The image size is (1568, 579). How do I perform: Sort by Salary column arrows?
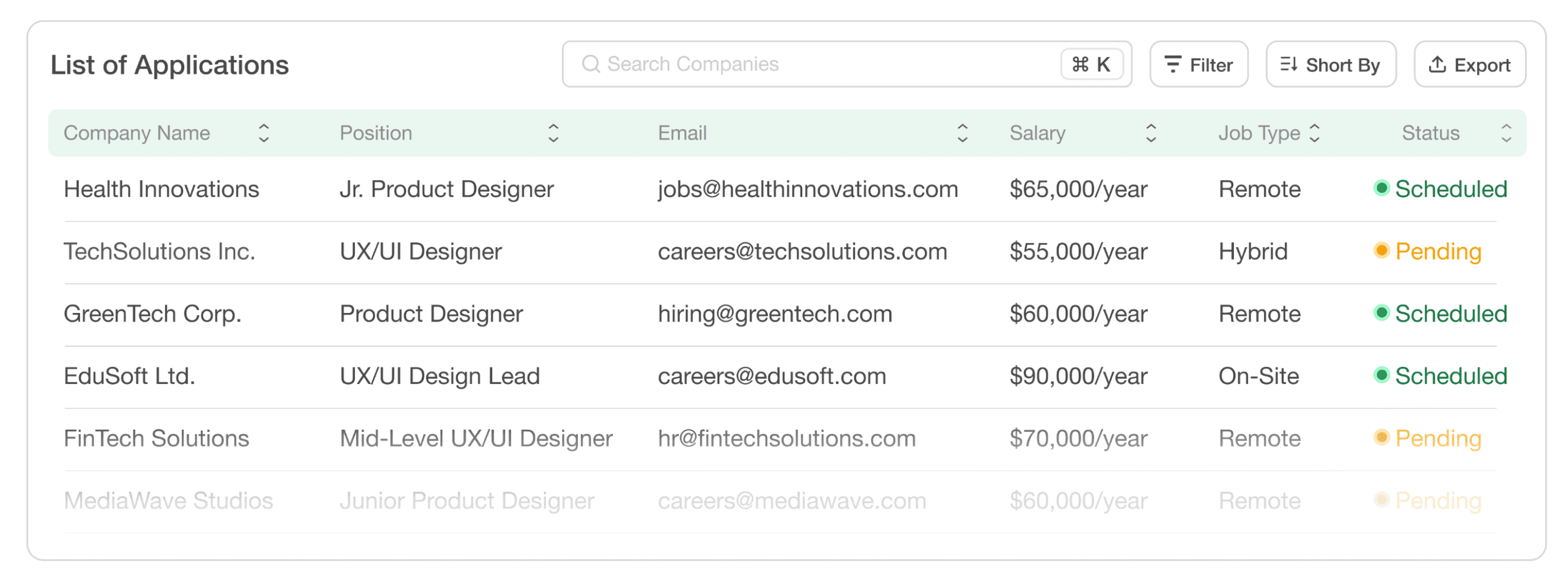click(x=1150, y=133)
